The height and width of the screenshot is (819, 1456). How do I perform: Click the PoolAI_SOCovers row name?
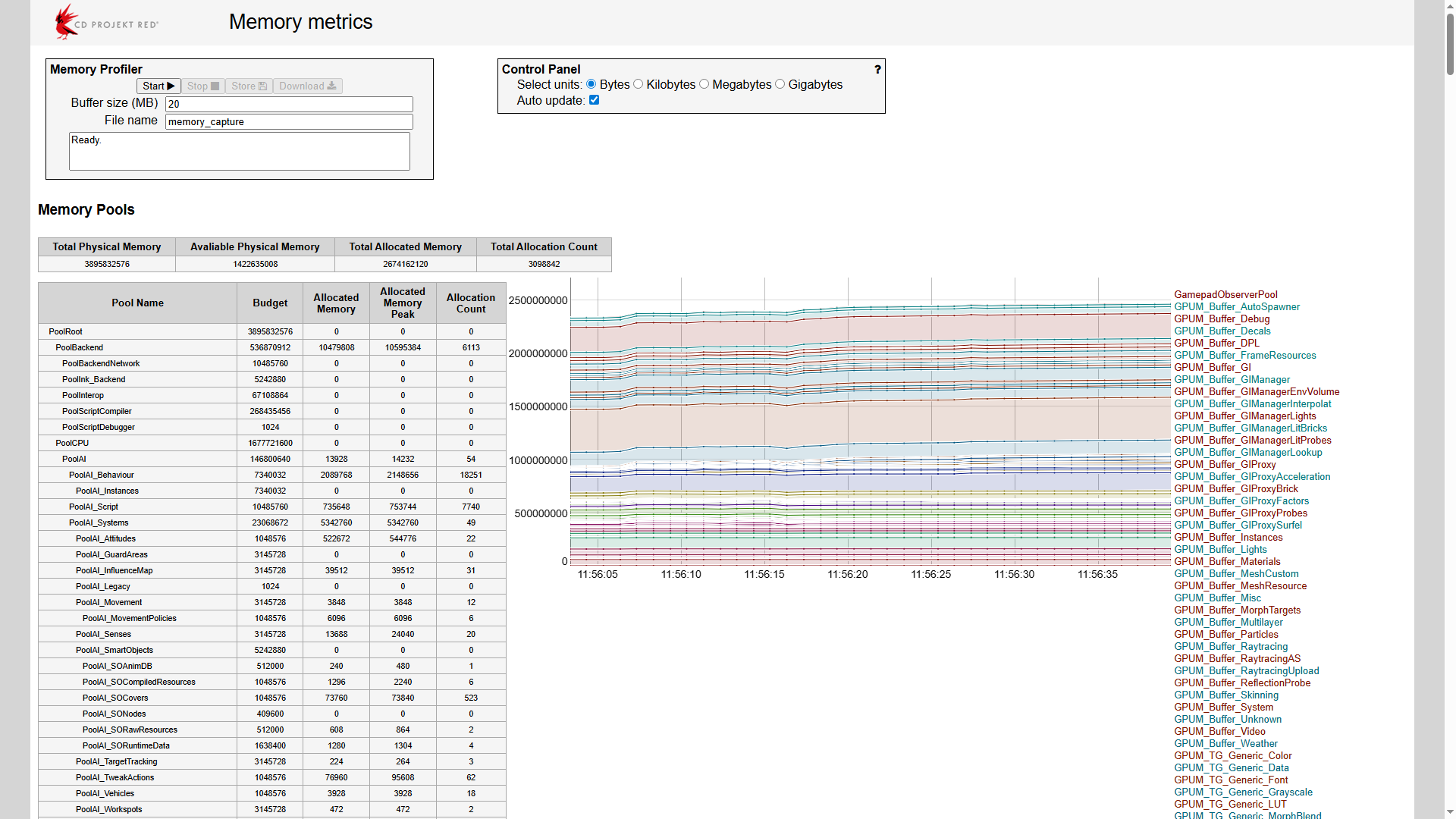point(115,698)
